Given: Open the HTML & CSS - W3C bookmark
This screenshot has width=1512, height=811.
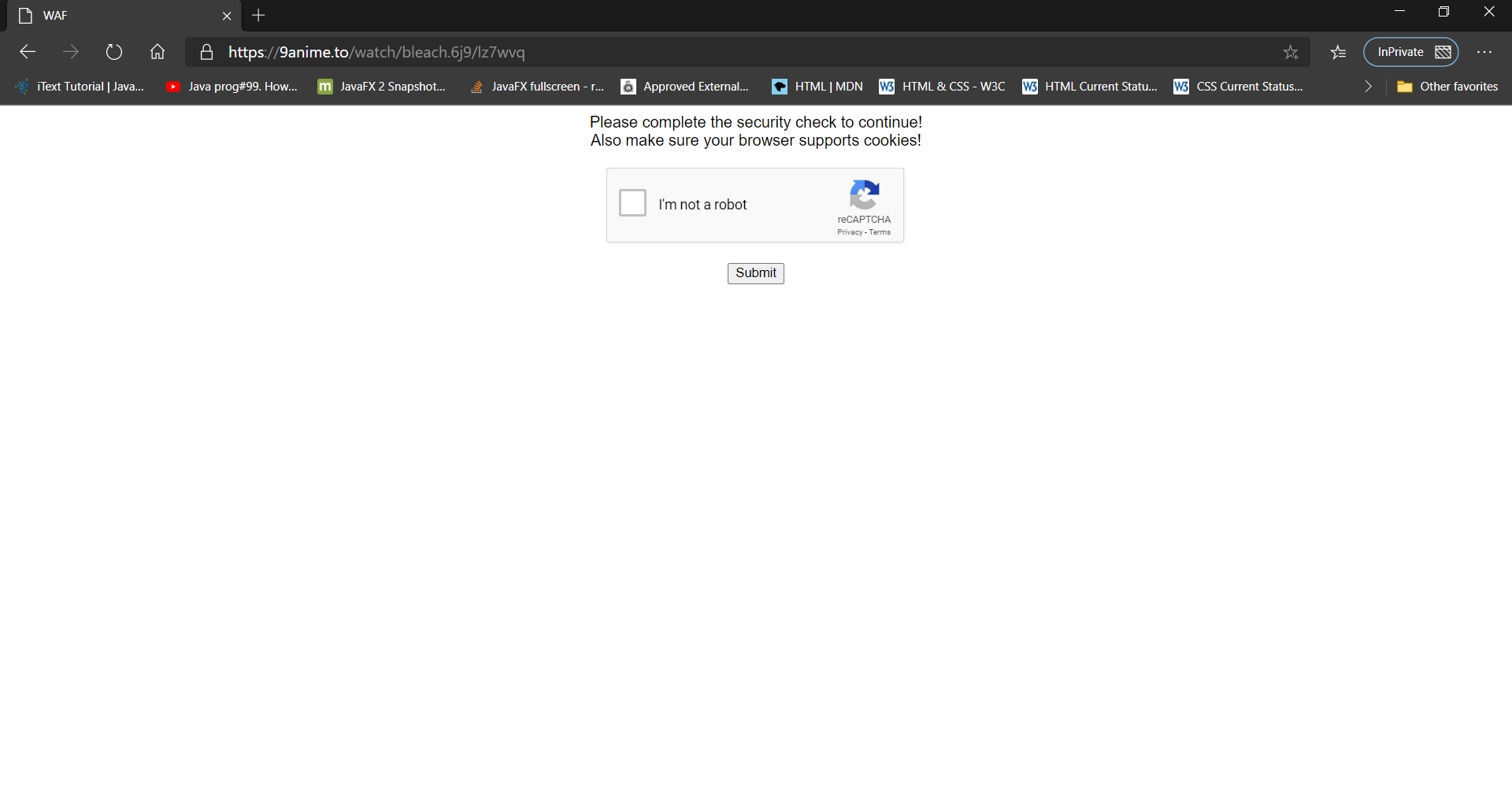Looking at the screenshot, I should coord(943,87).
